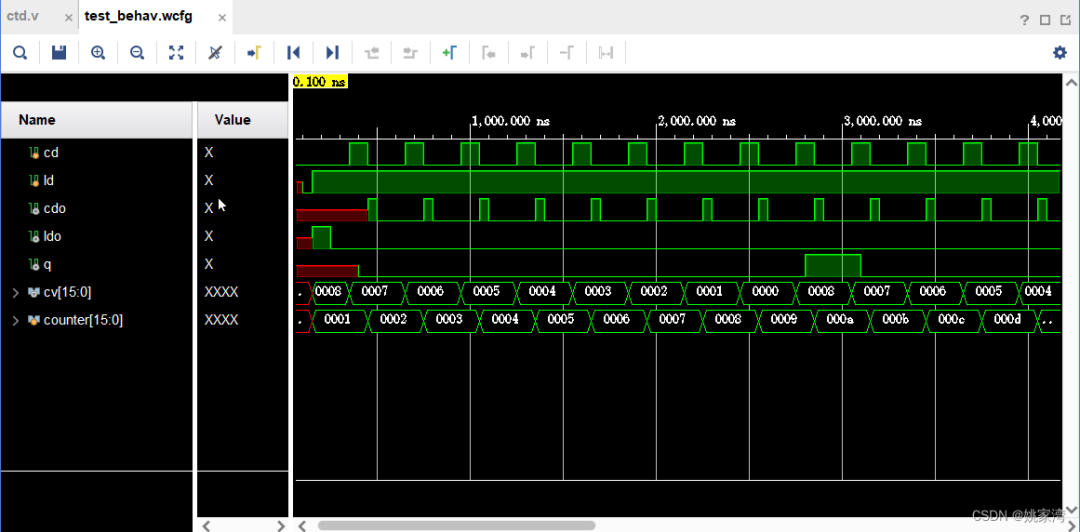Jump to the last time with the go-to-end icon

(332, 53)
